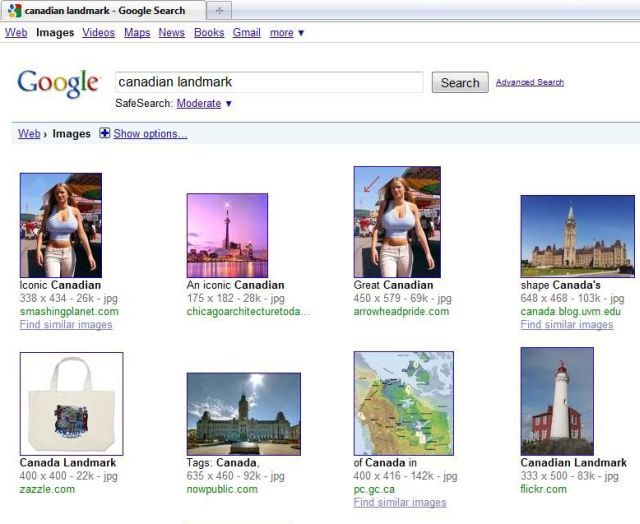Expand Show options panel
The height and width of the screenshot is (524, 640).
(150, 134)
